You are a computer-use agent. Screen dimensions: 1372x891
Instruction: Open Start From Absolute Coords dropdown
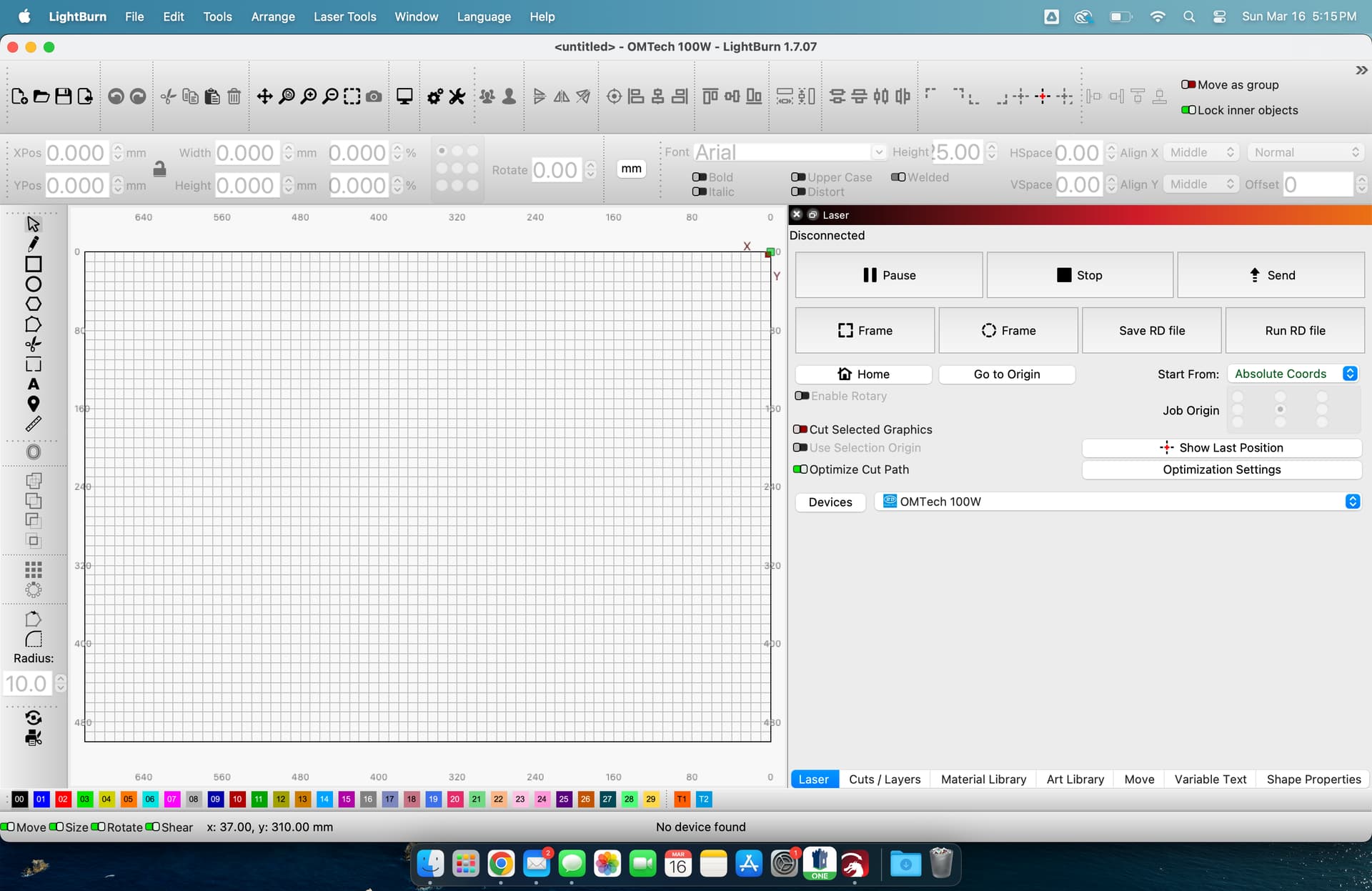pyautogui.click(x=1294, y=374)
